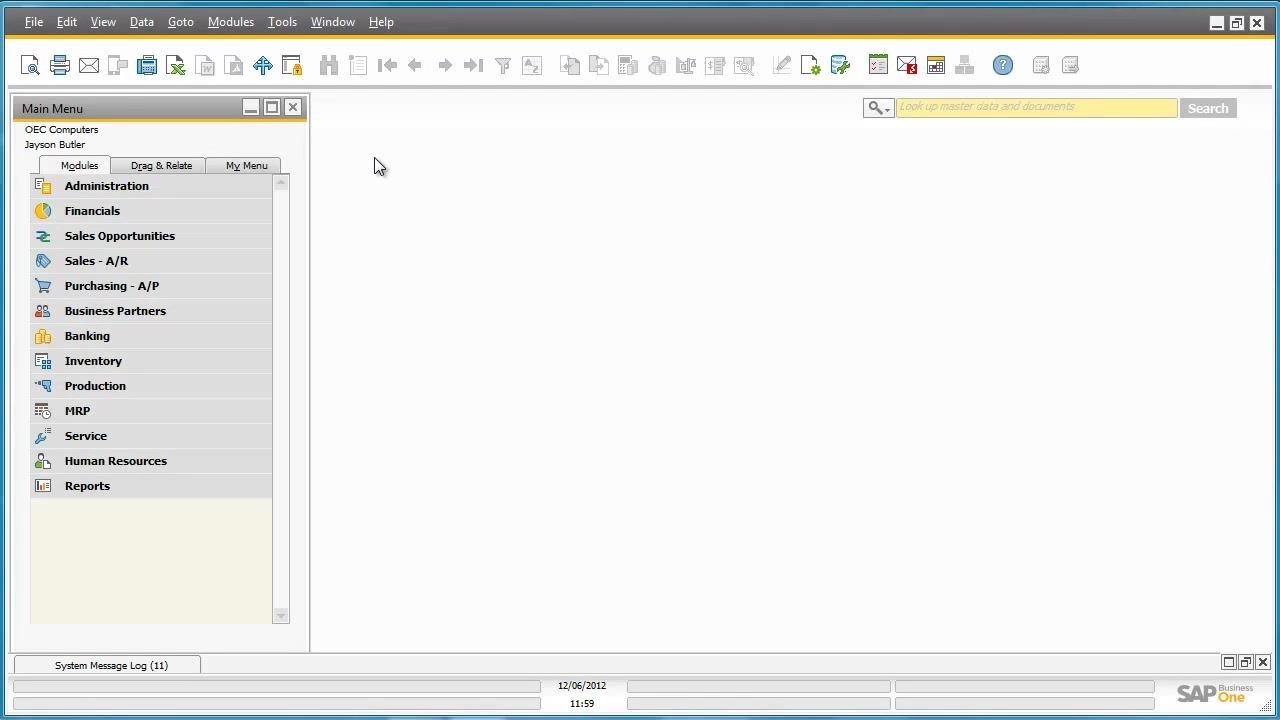The image size is (1280, 720).
Task: Expand the Purchasing - A/P module
Action: (x=151, y=286)
